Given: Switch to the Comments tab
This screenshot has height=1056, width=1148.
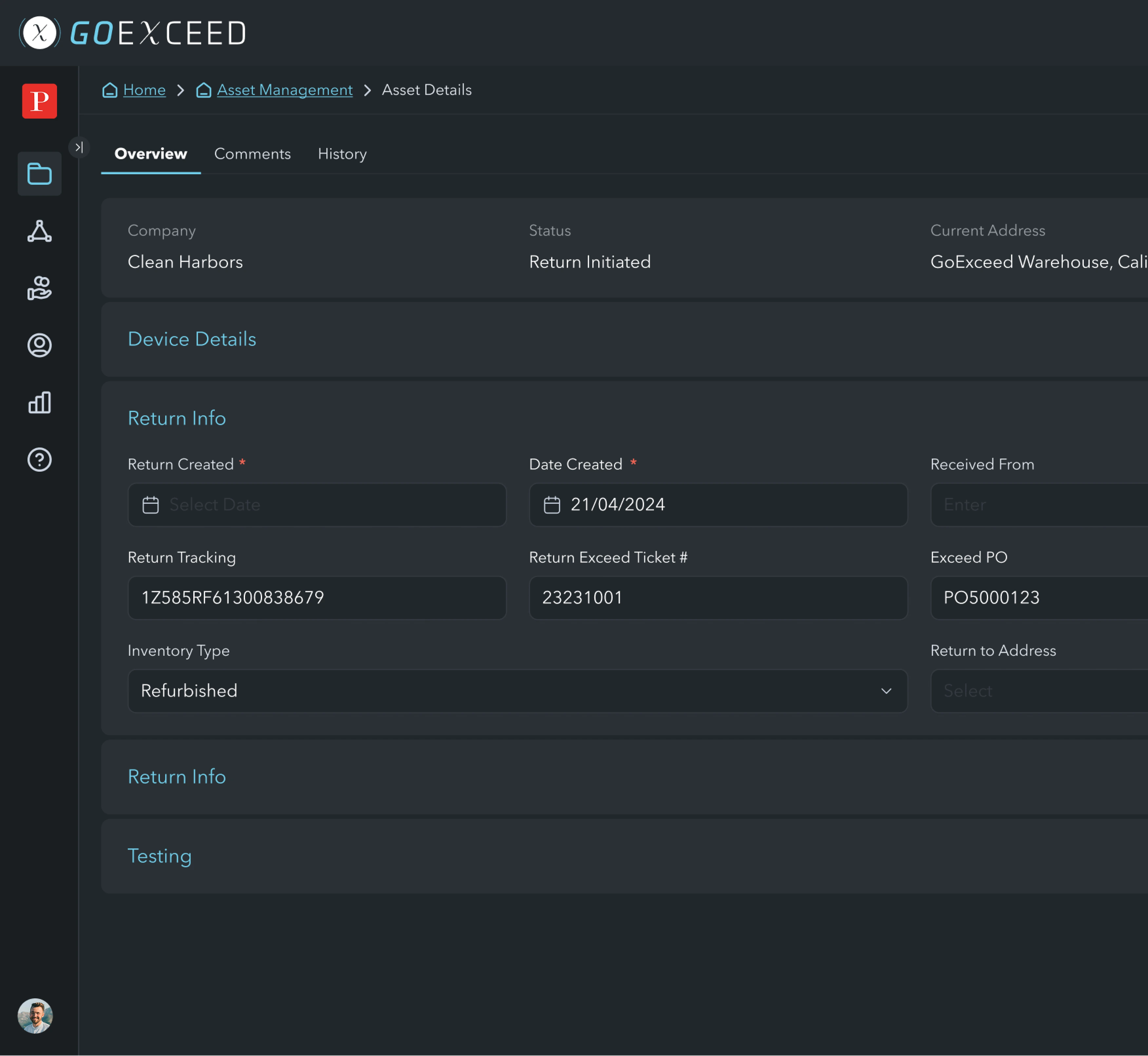Looking at the screenshot, I should 253,154.
